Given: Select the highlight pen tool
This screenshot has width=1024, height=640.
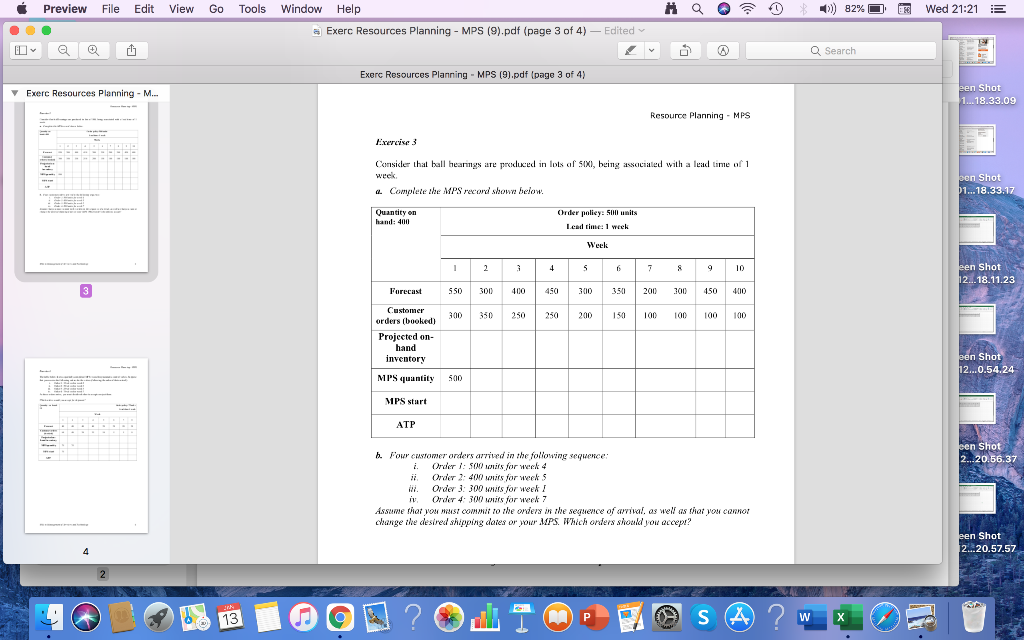Looking at the screenshot, I should pos(631,50).
